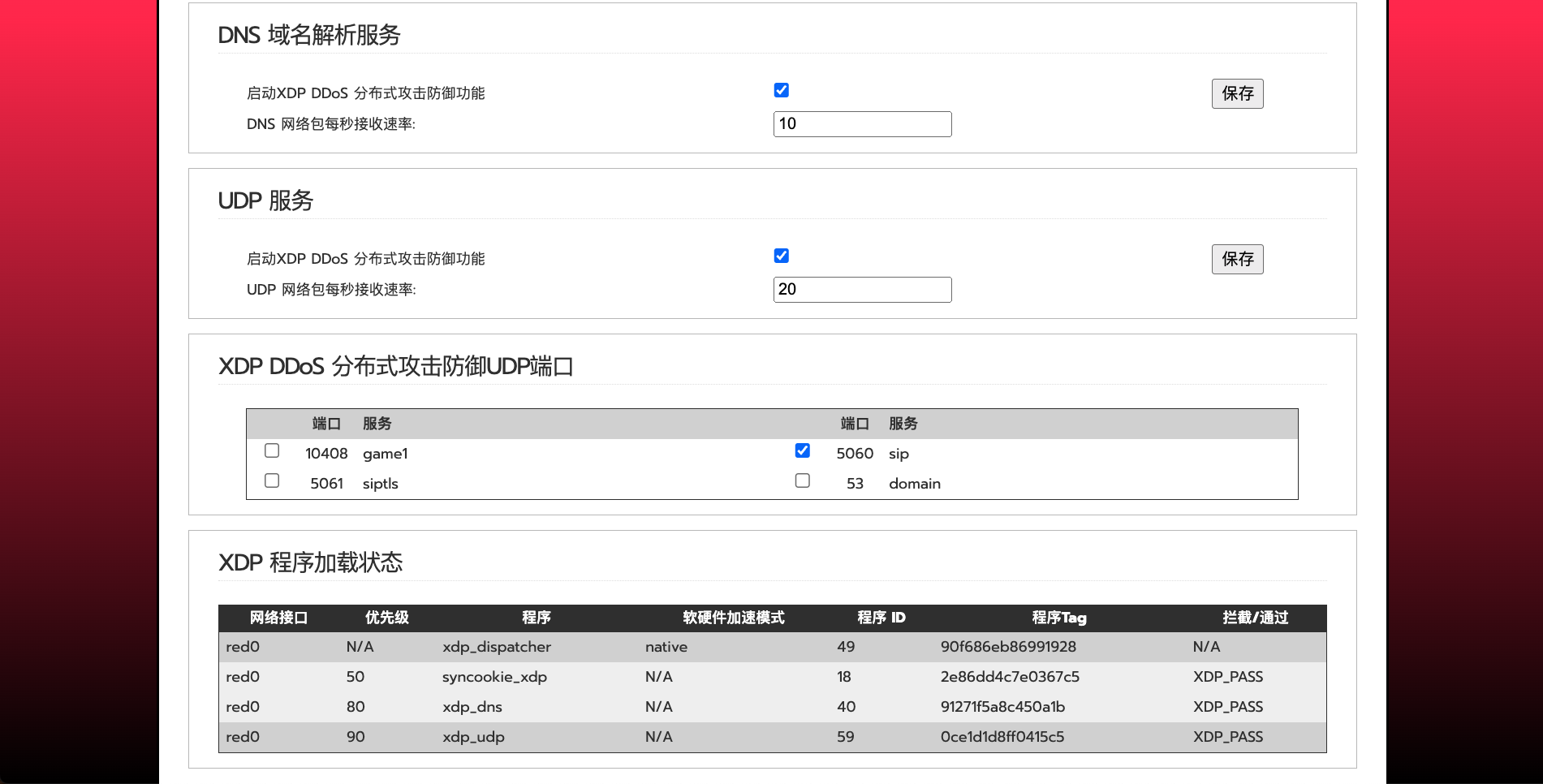Screen dimensions: 1543x784
Task: Uncheck the port 5060 sip checkbox
Action: [802, 450]
